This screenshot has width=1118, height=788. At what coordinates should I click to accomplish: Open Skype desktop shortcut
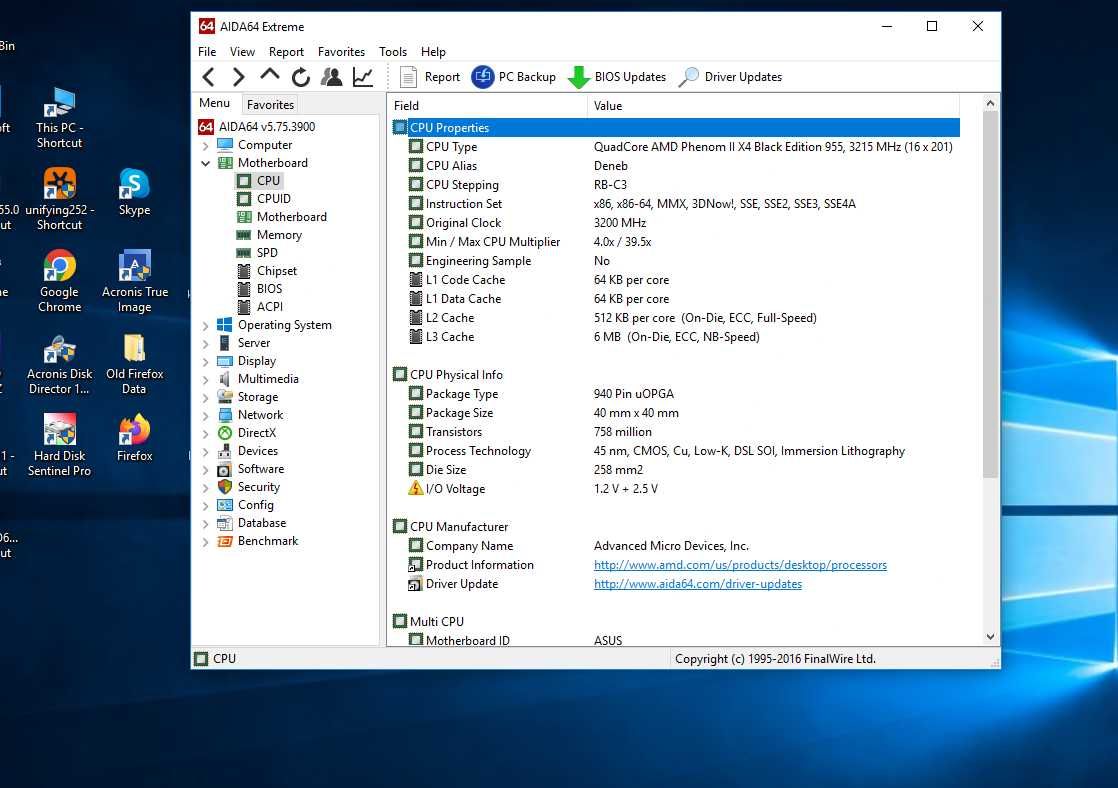[x=134, y=192]
